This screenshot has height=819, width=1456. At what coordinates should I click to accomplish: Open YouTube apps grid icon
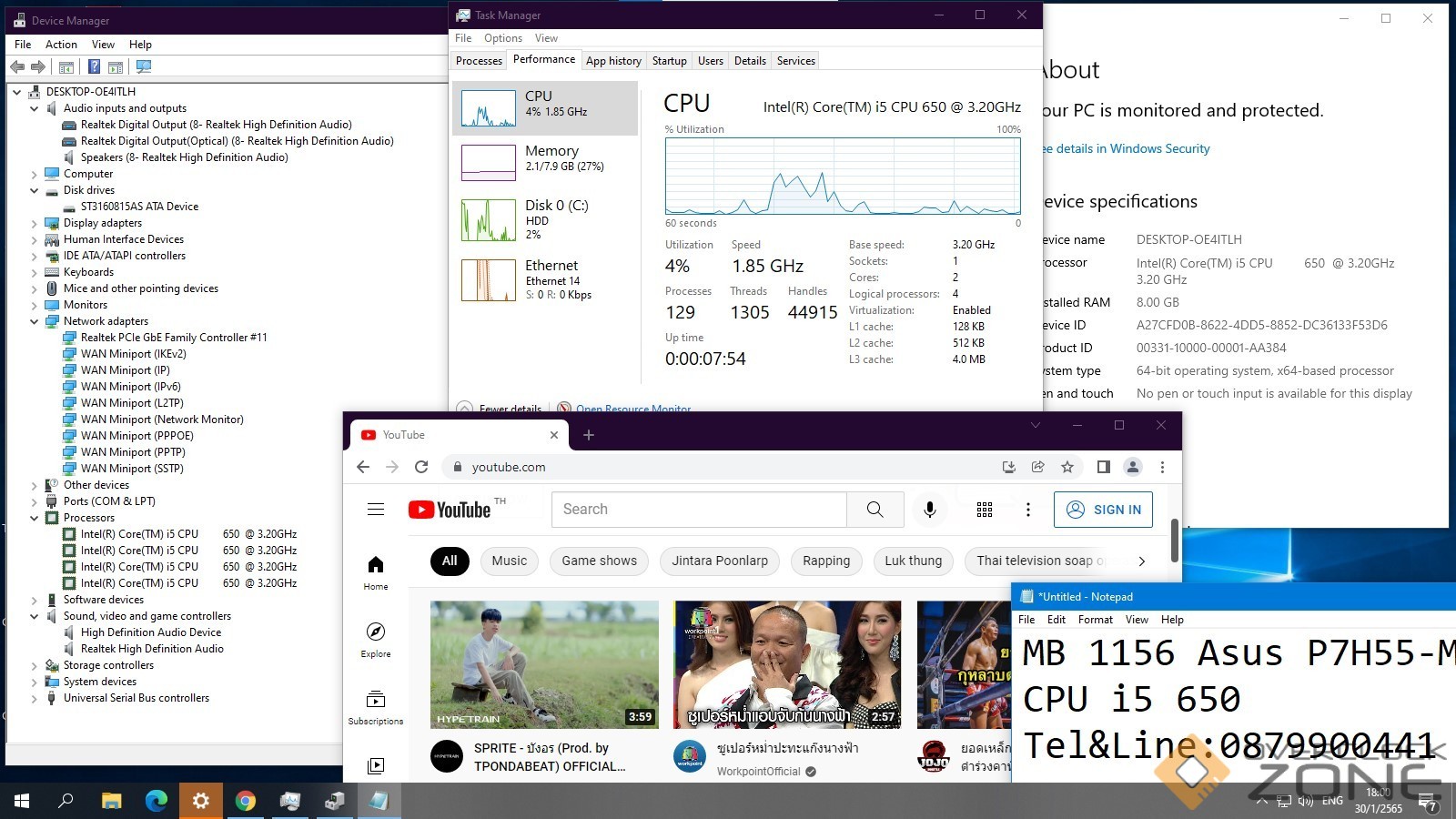(x=985, y=510)
